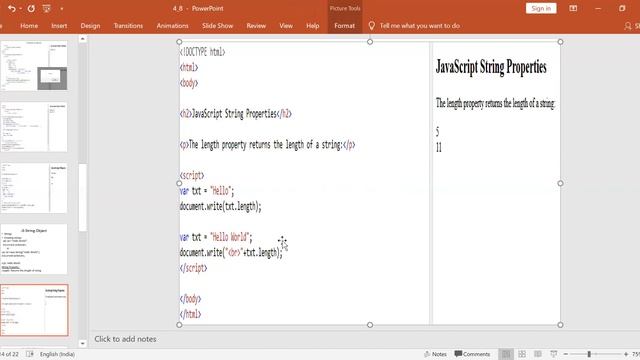
Task: Select the third slide thumbnail
Action: (34, 188)
